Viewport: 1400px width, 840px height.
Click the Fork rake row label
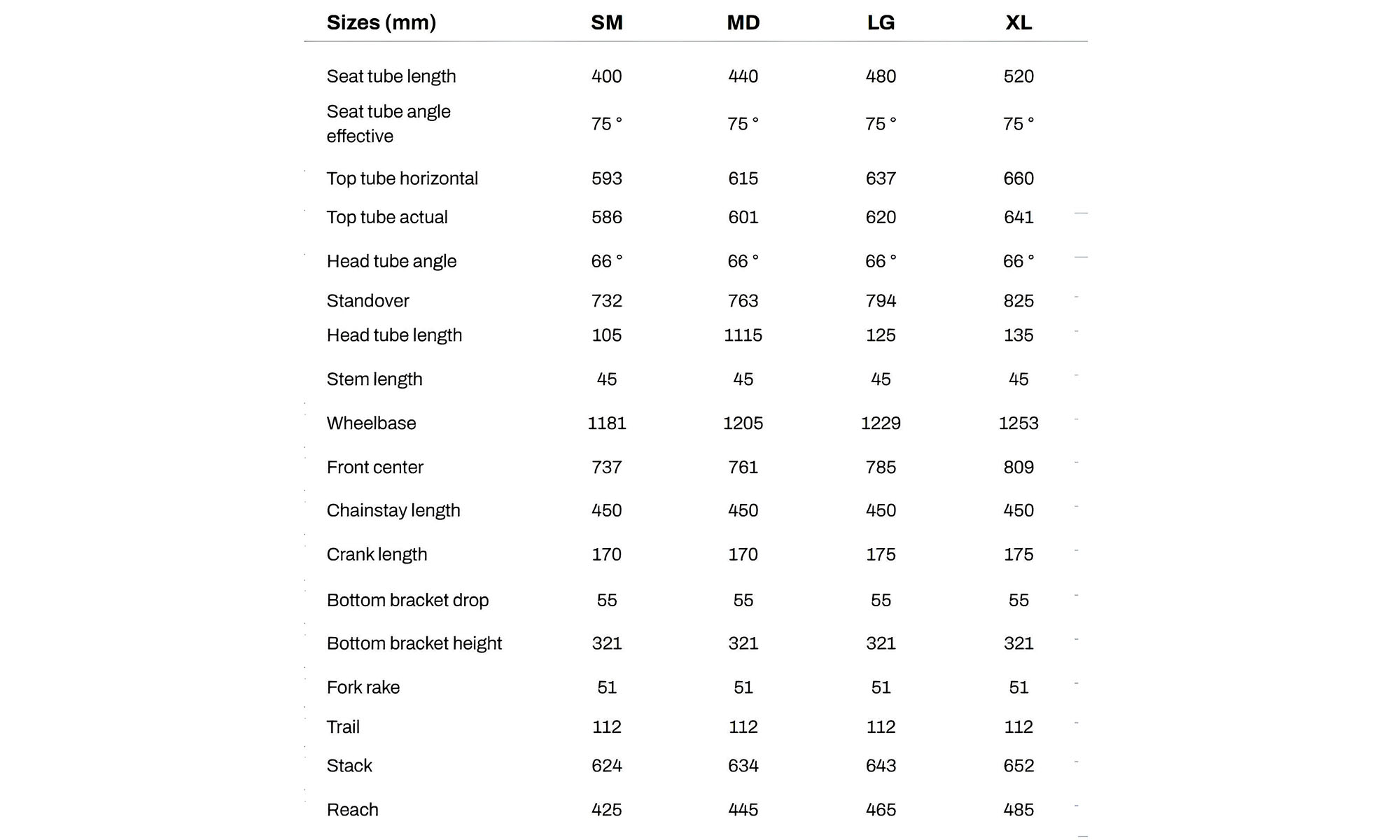point(363,687)
